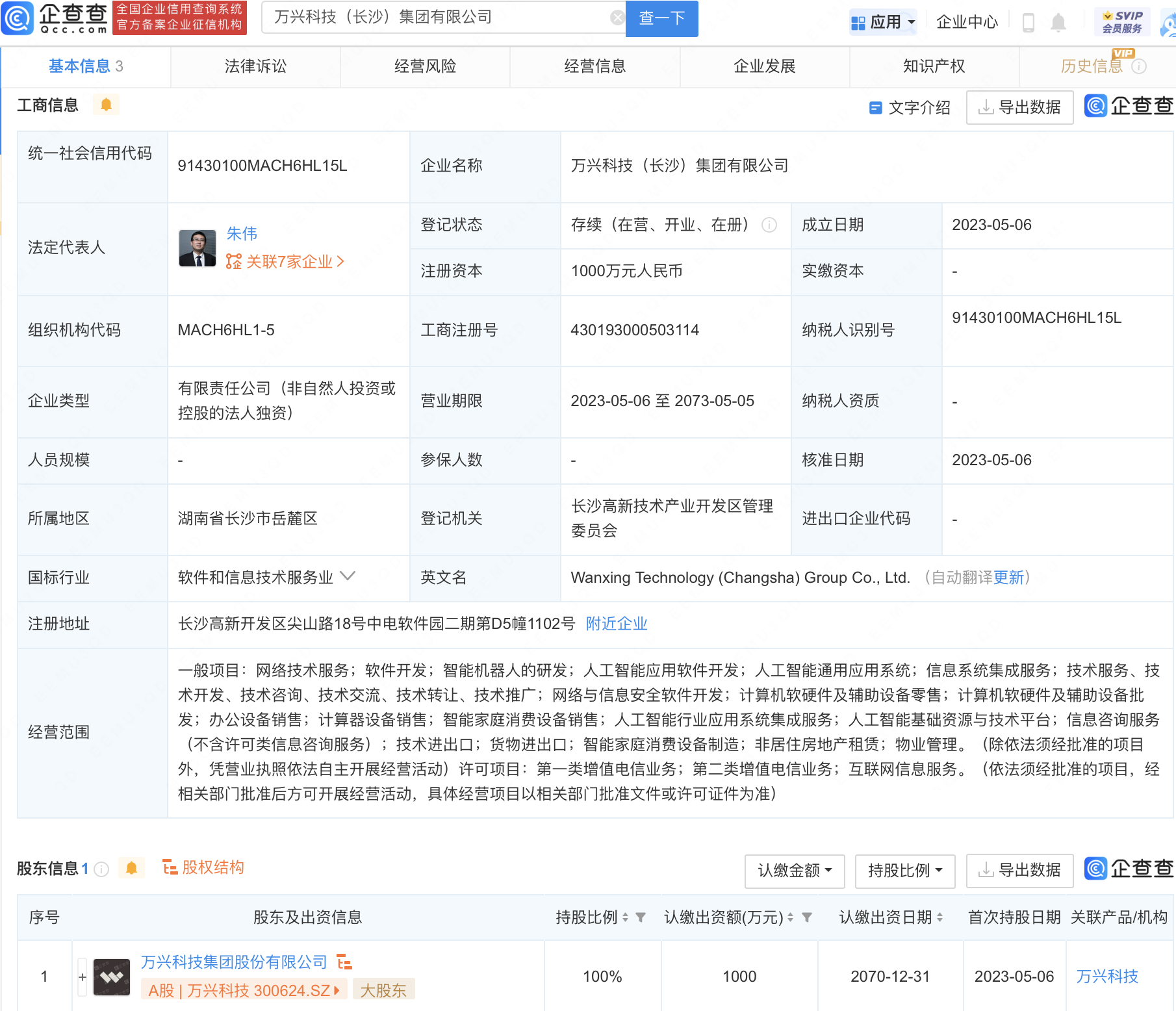The height and width of the screenshot is (1011, 1176).
Task: Switch to 企业发展 tab
Action: point(764,66)
